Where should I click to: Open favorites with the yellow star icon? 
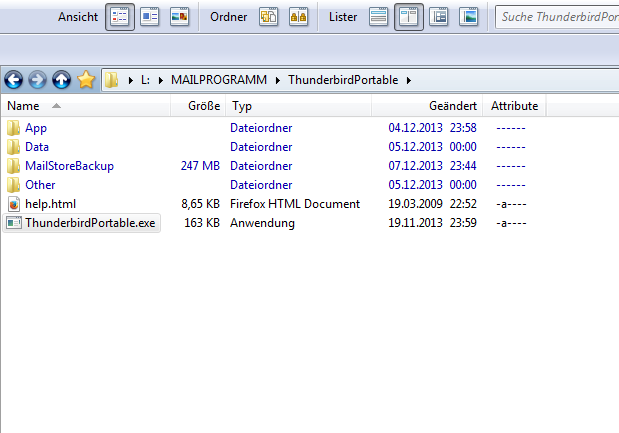point(86,80)
